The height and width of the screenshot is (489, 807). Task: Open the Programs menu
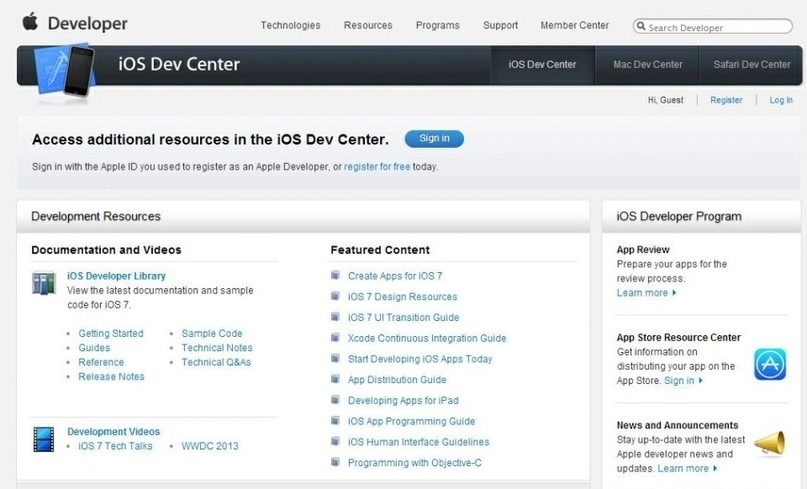click(437, 25)
